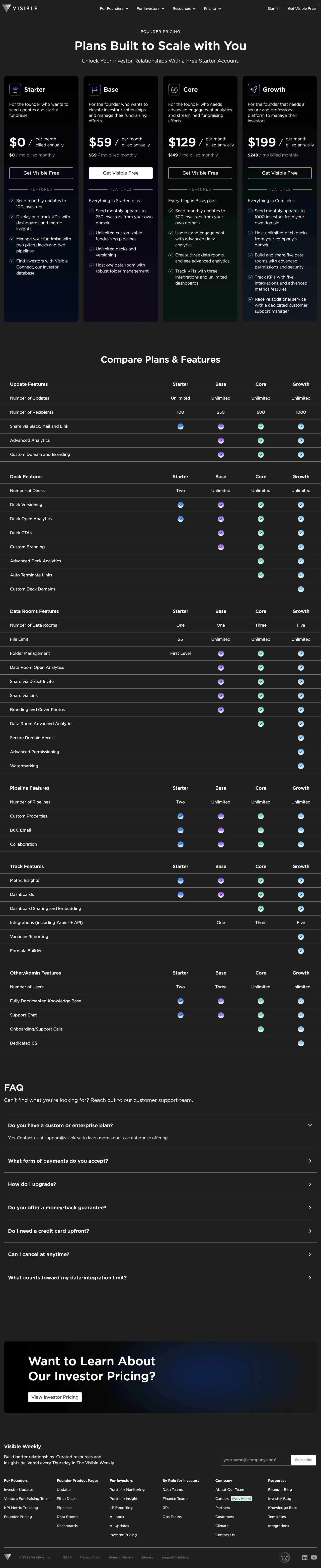
Task: Click the Starter plan plant icon
Action: (x=15, y=89)
